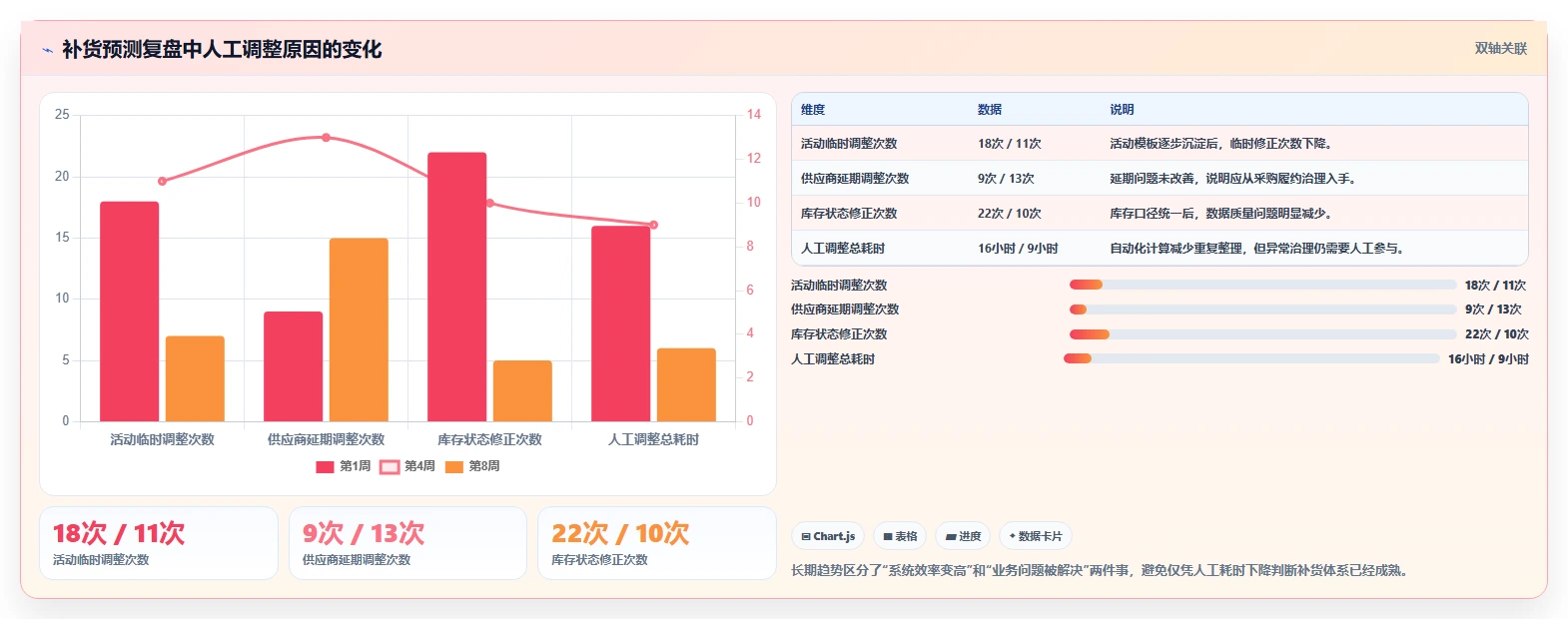The height and width of the screenshot is (619, 1568).
Task: Click the orange bar for 供应商延期调整次数
Action: tap(359, 329)
